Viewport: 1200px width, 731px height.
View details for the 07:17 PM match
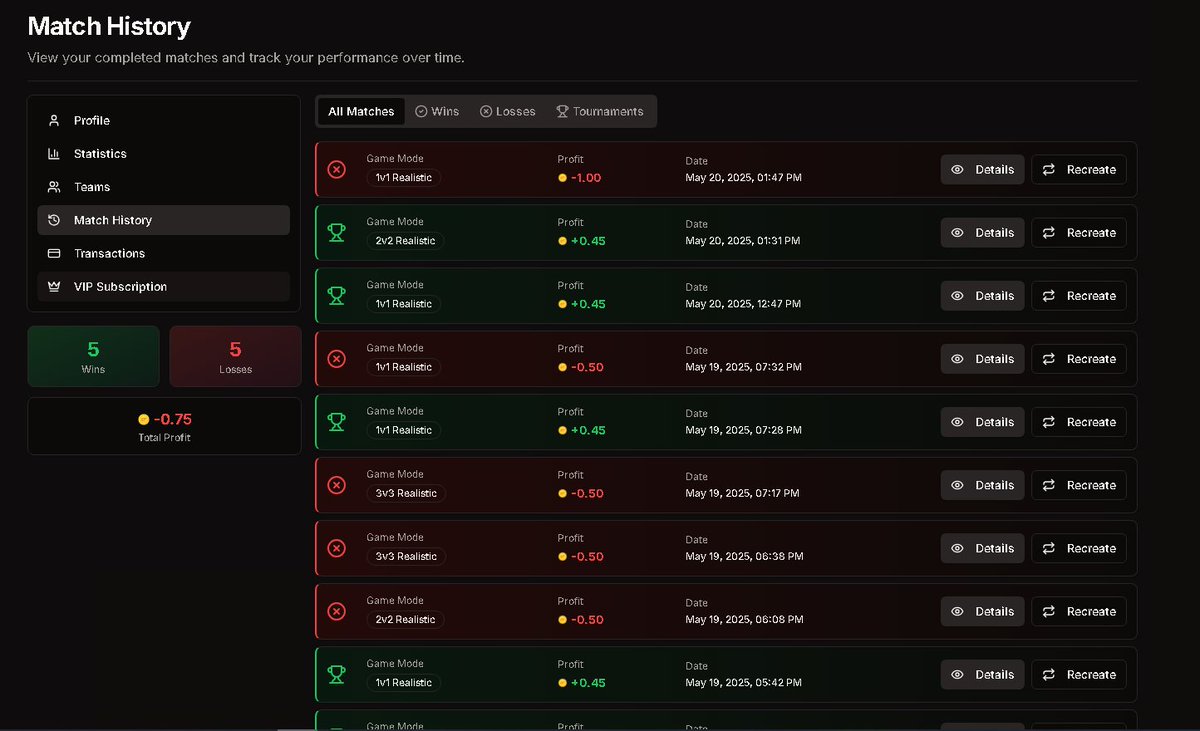tap(982, 485)
